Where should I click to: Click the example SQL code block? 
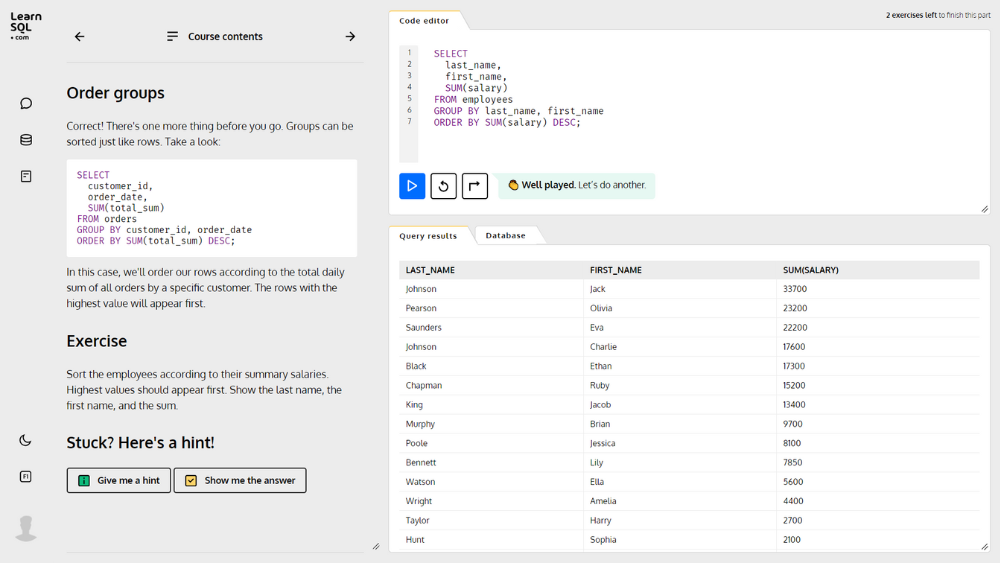coord(212,208)
